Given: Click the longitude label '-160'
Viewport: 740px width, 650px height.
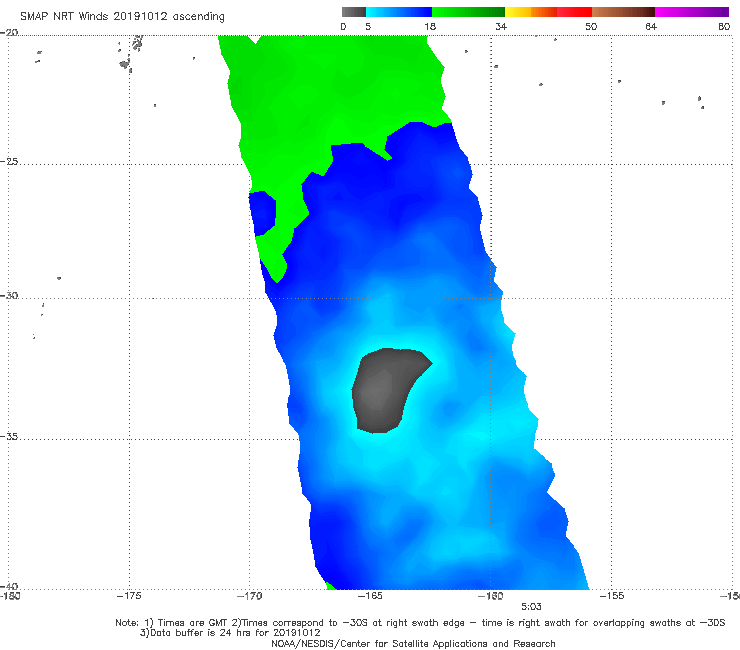Looking at the screenshot, I should pyautogui.click(x=490, y=596).
